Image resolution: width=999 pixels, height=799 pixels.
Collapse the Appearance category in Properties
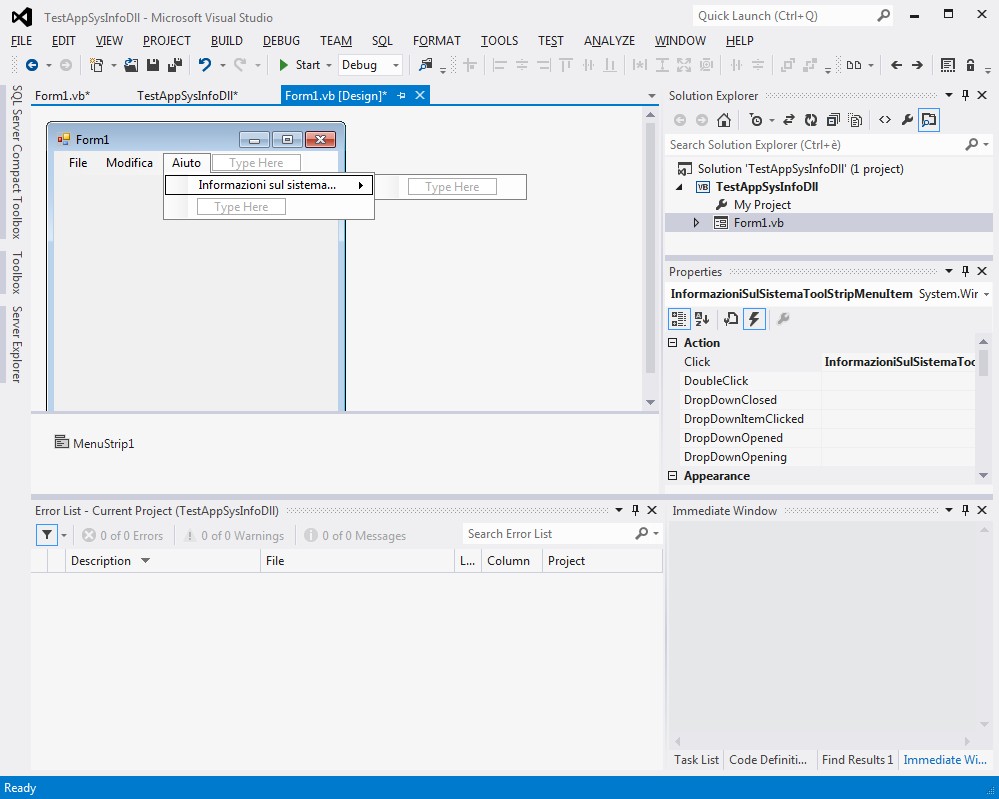(672, 476)
